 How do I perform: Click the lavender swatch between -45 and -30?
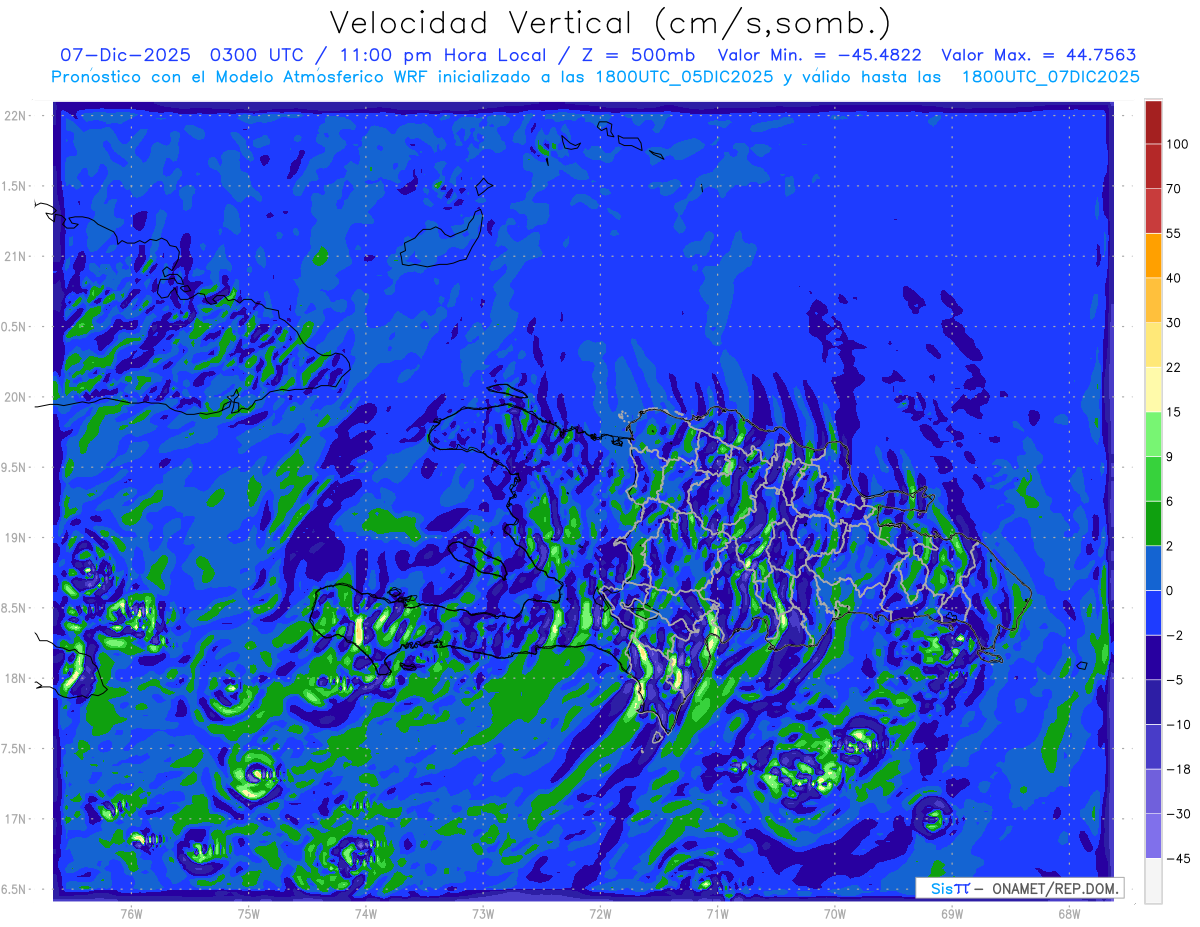coord(1153,836)
